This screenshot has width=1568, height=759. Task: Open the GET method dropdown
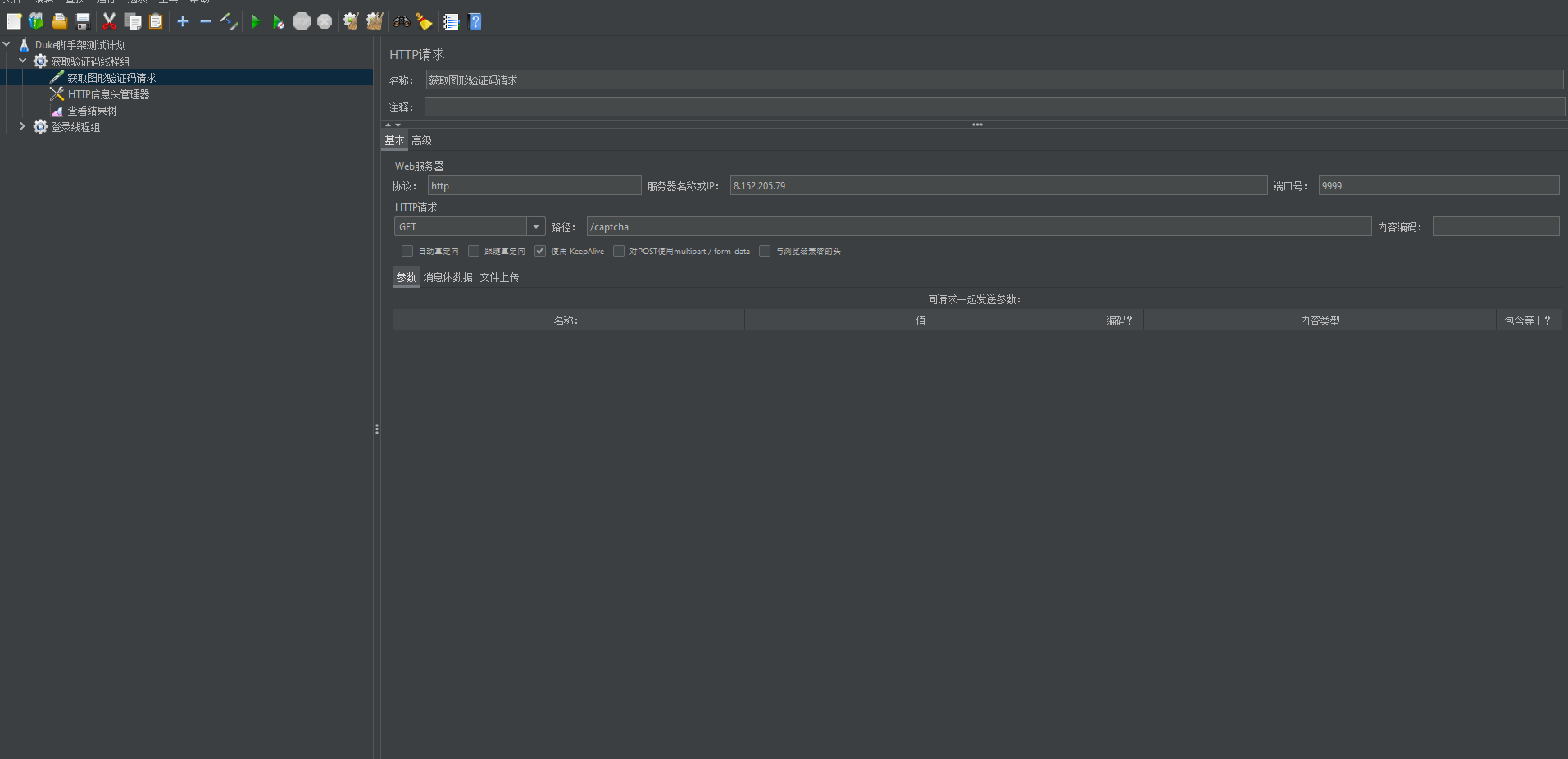point(535,227)
